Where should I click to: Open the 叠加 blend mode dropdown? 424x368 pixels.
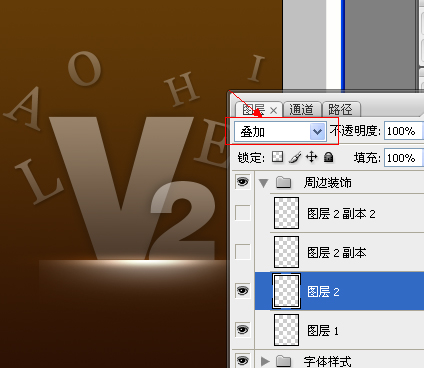click(x=280, y=132)
